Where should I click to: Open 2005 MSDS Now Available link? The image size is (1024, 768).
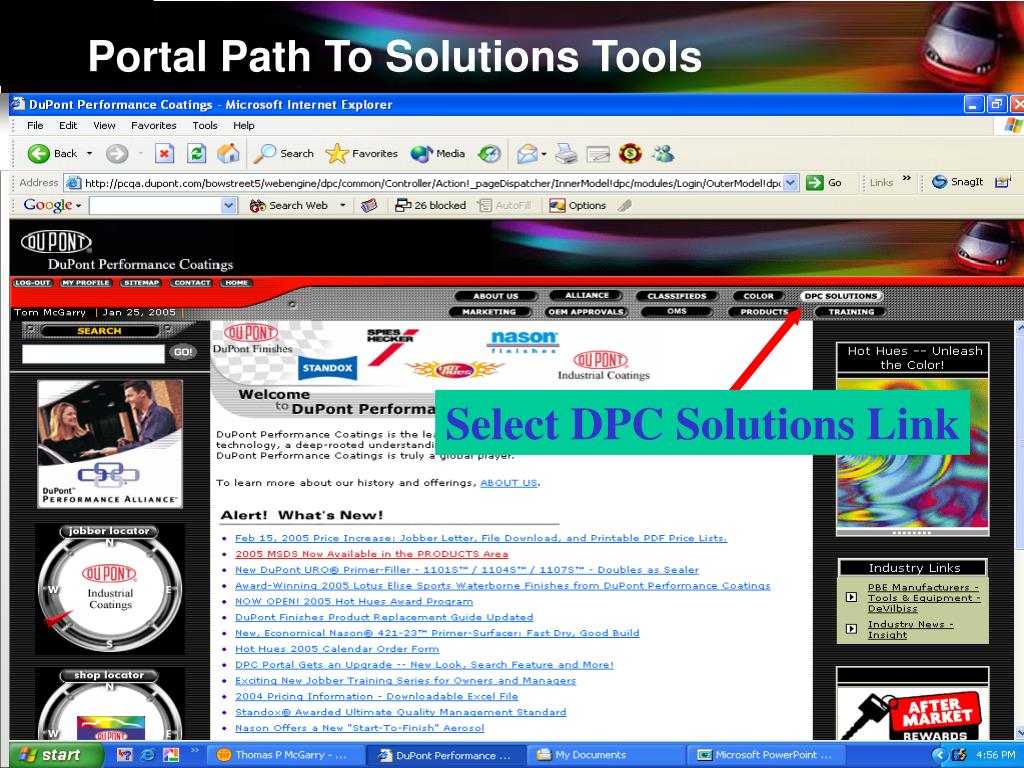(372, 554)
